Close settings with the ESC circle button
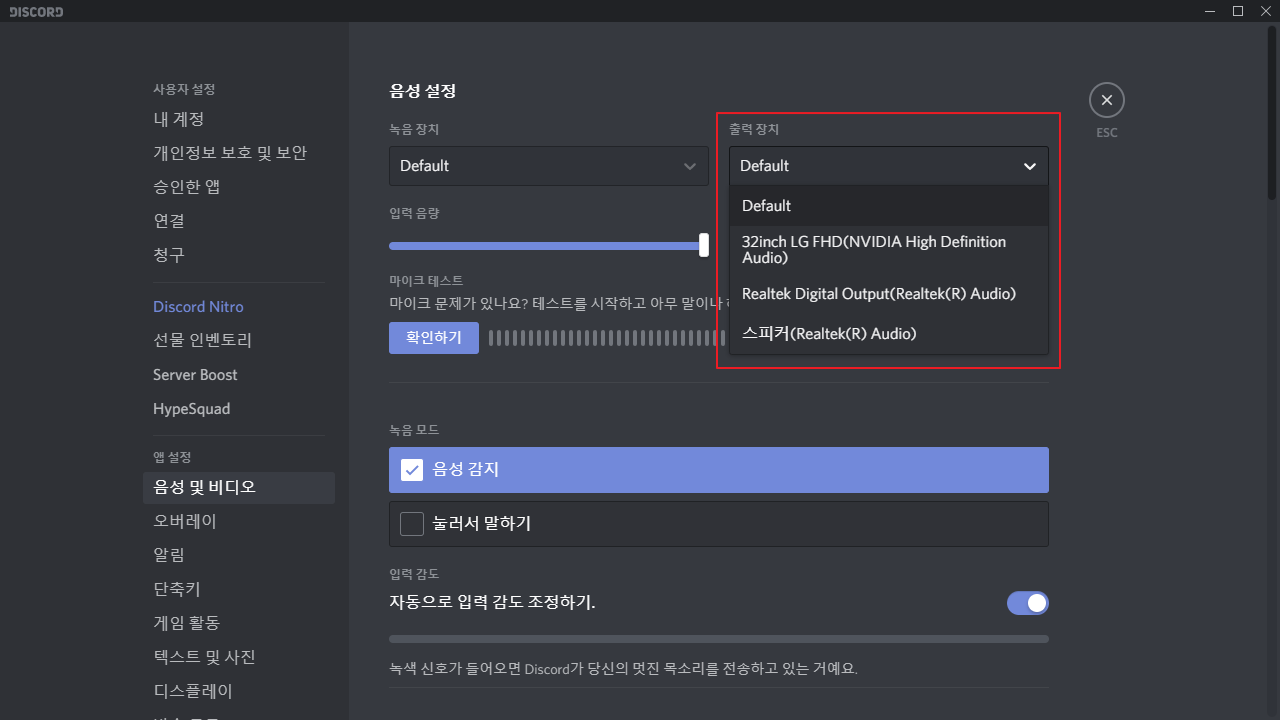The width and height of the screenshot is (1280, 720). [x=1107, y=100]
